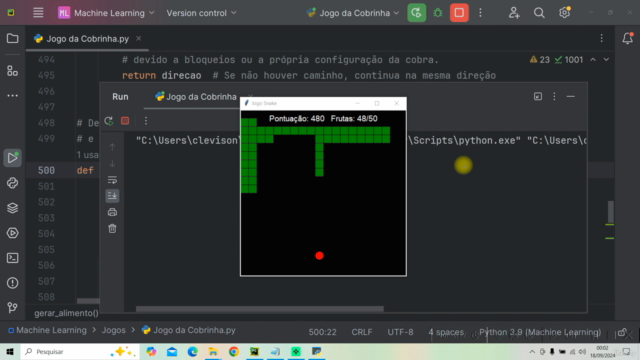Click the Jogo Snake game window title

point(264,103)
